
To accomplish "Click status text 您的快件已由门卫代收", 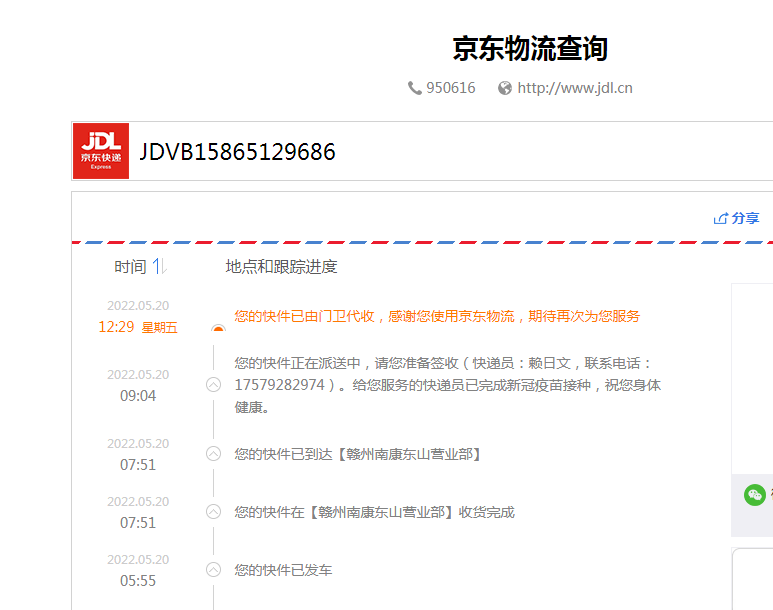I will point(304,316).
